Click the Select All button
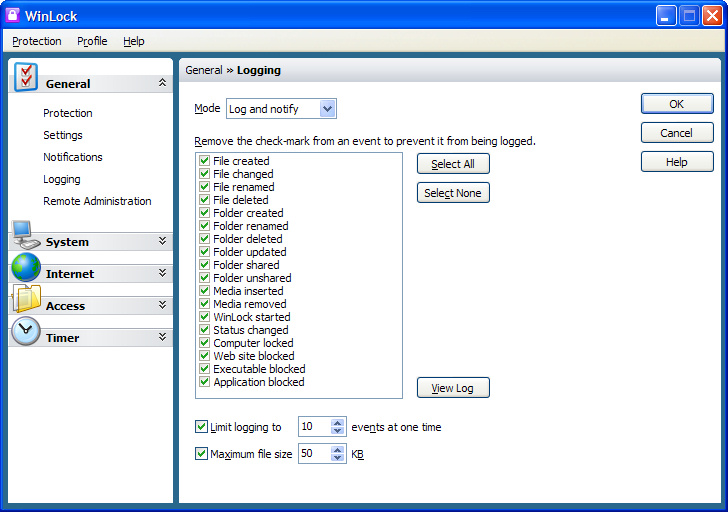This screenshot has height=512, width=728. point(453,164)
